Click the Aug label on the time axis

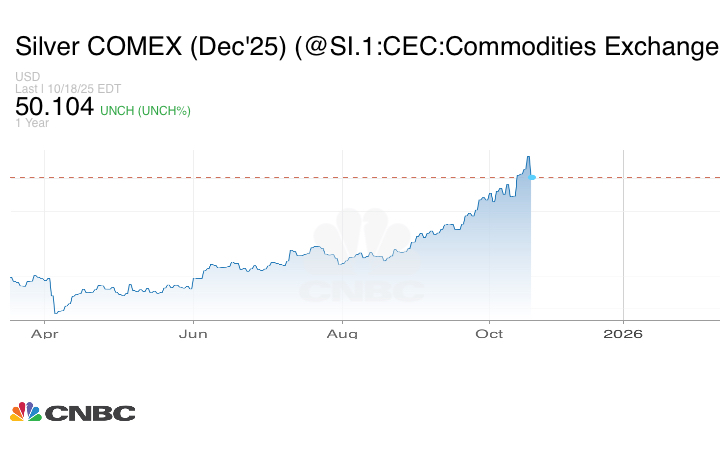tap(343, 333)
